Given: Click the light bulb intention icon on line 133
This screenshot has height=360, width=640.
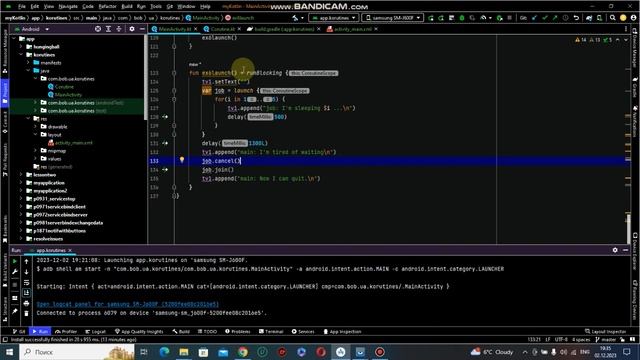Looking at the screenshot, I should [x=182, y=160].
